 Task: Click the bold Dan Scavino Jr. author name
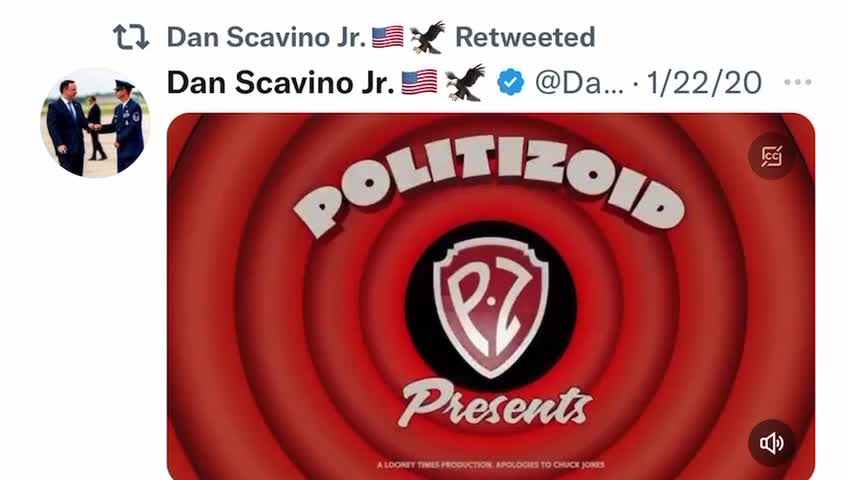[281, 83]
